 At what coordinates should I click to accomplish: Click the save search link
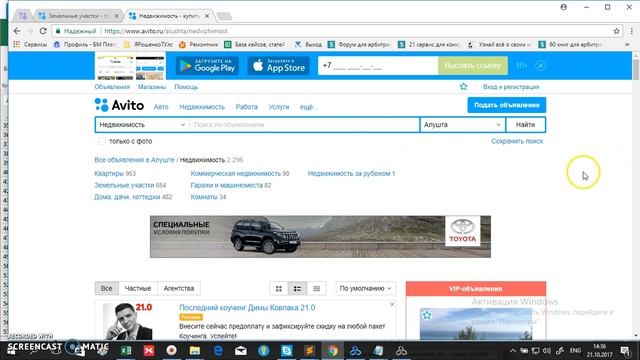(517, 141)
